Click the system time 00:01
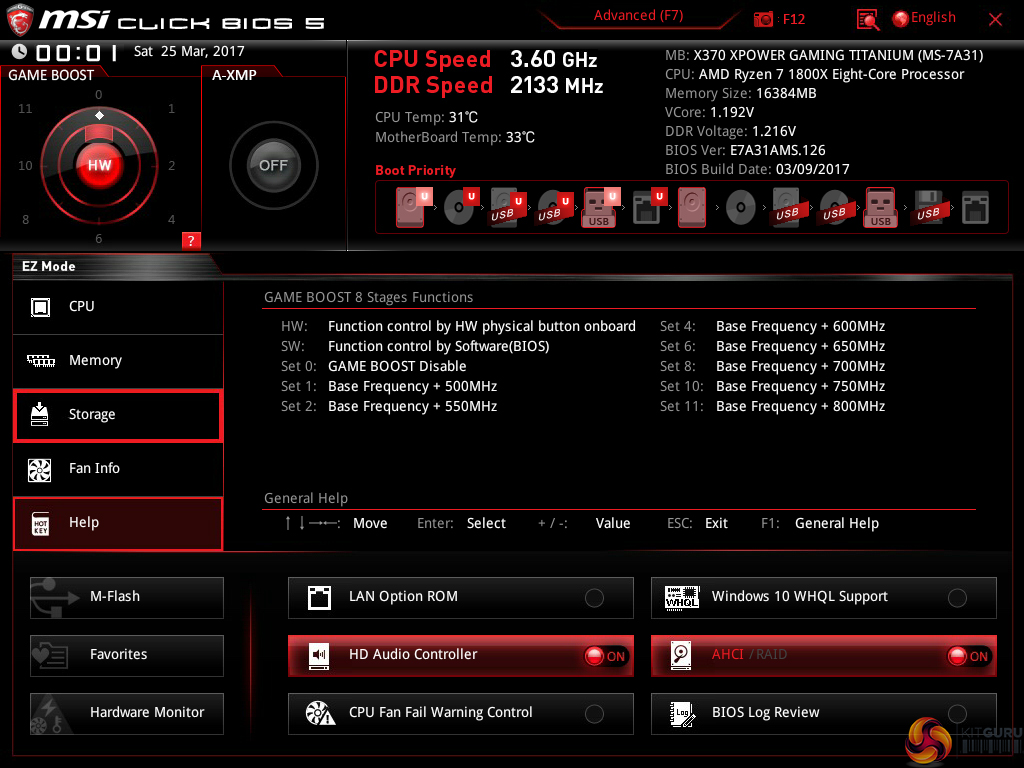Image resolution: width=1024 pixels, height=768 pixels. (76, 52)
